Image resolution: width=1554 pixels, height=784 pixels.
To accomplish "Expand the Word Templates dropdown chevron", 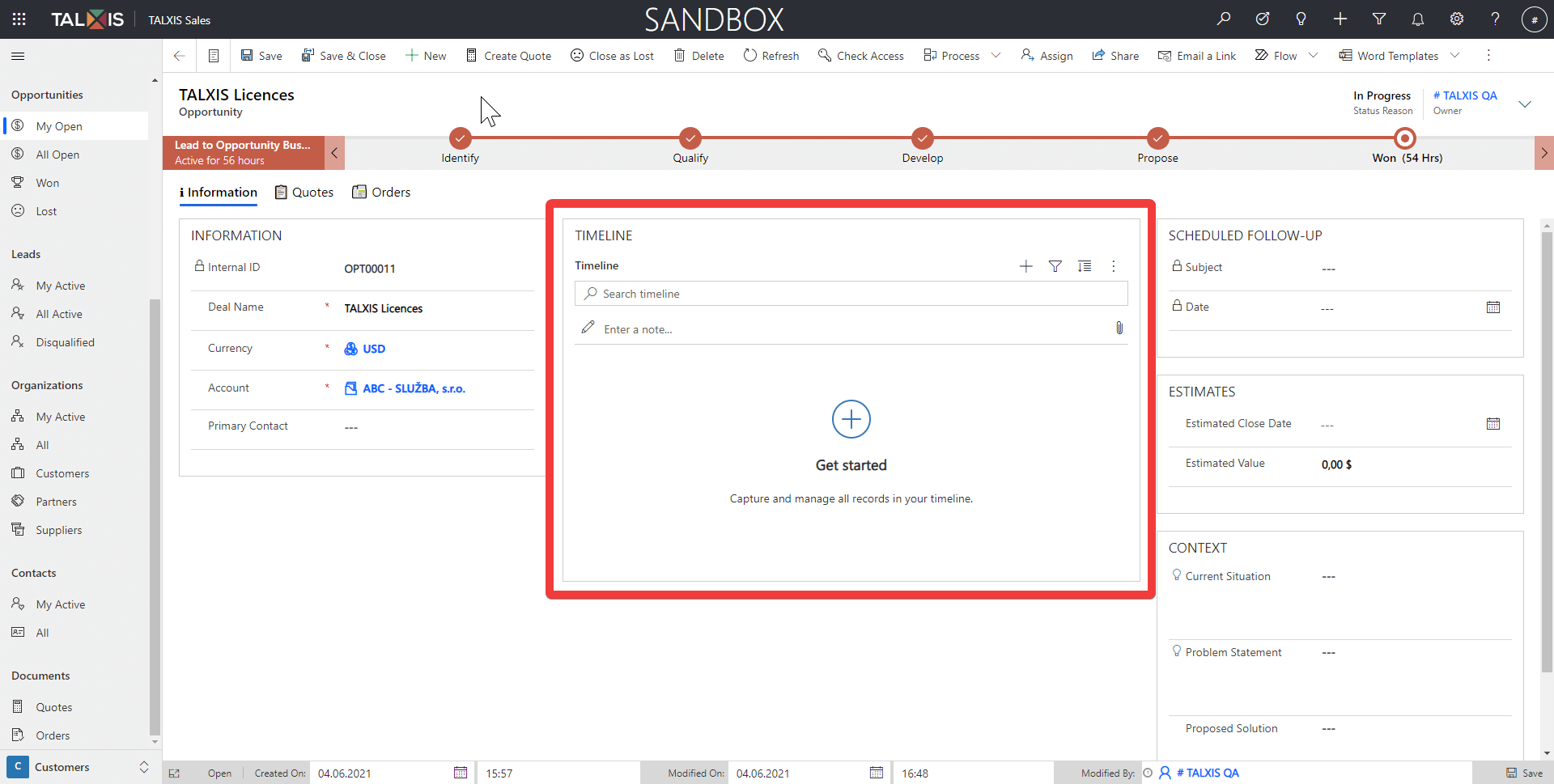I will point(1455,56).
